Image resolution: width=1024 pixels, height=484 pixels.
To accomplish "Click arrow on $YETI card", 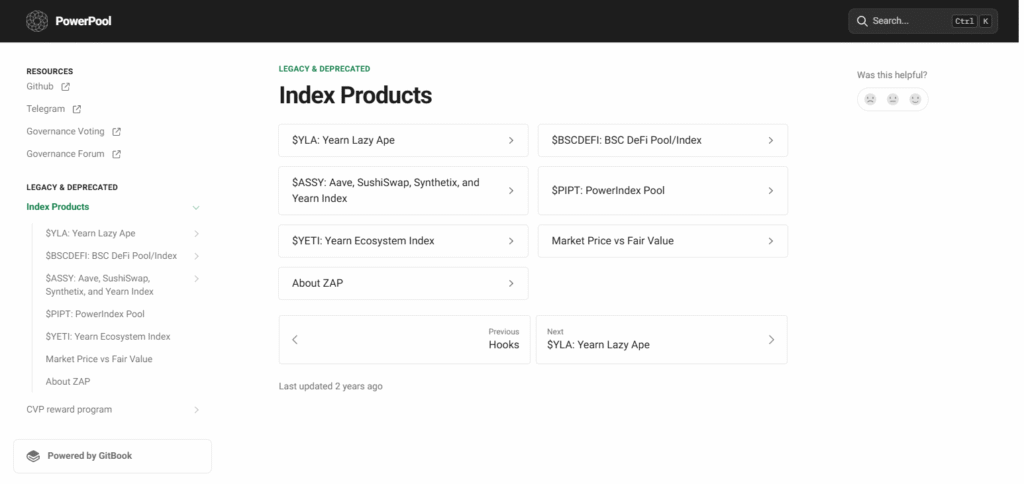I will click(x=511, y=241).
